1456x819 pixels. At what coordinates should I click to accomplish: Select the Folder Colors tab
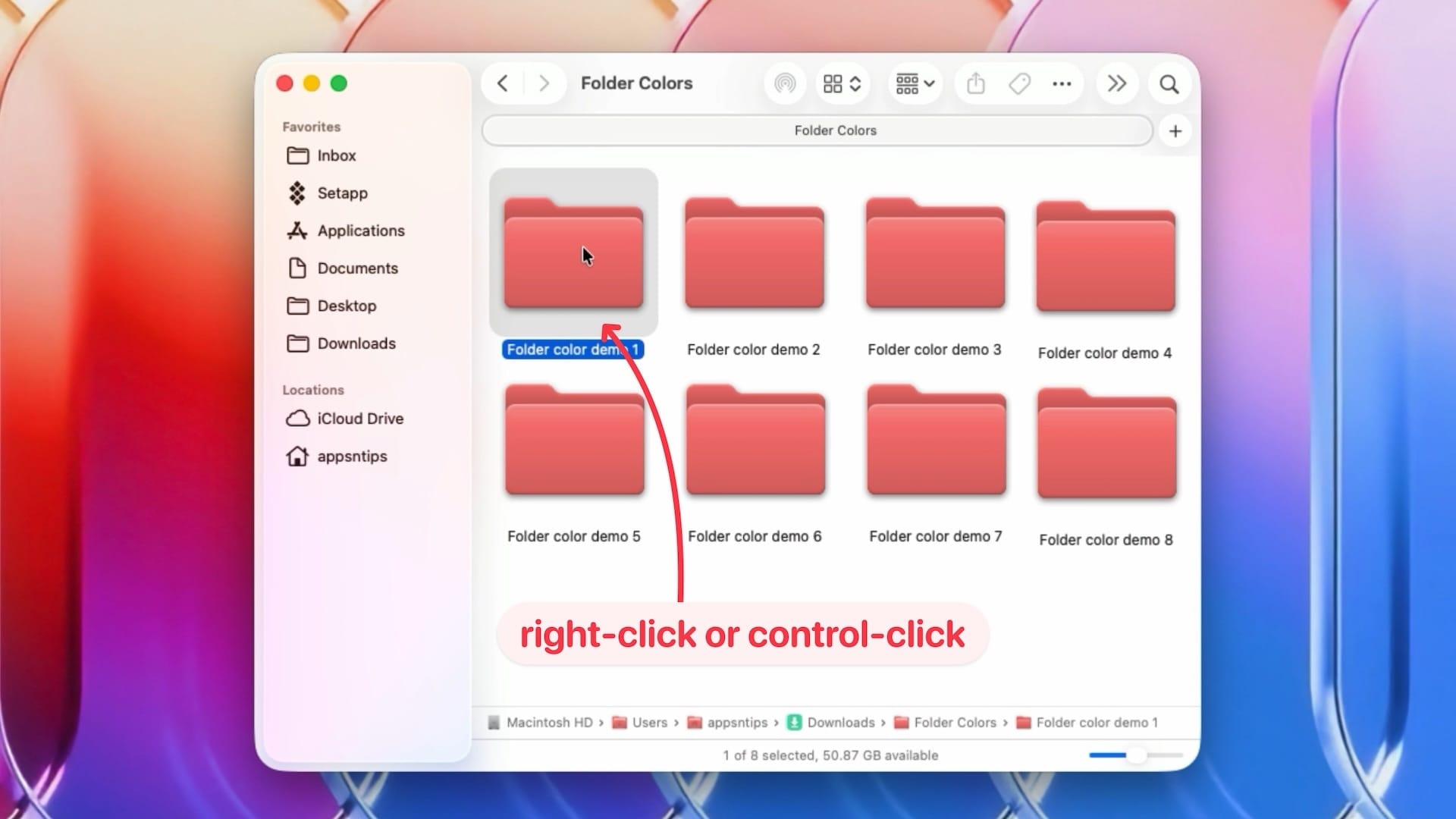coord(817,130)
